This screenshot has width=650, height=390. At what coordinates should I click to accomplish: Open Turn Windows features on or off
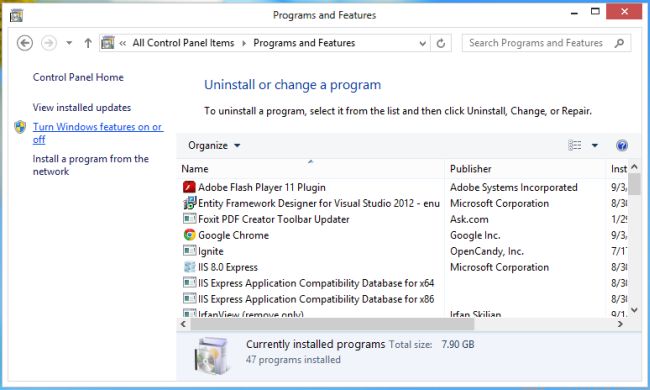(x=98, y=133)
